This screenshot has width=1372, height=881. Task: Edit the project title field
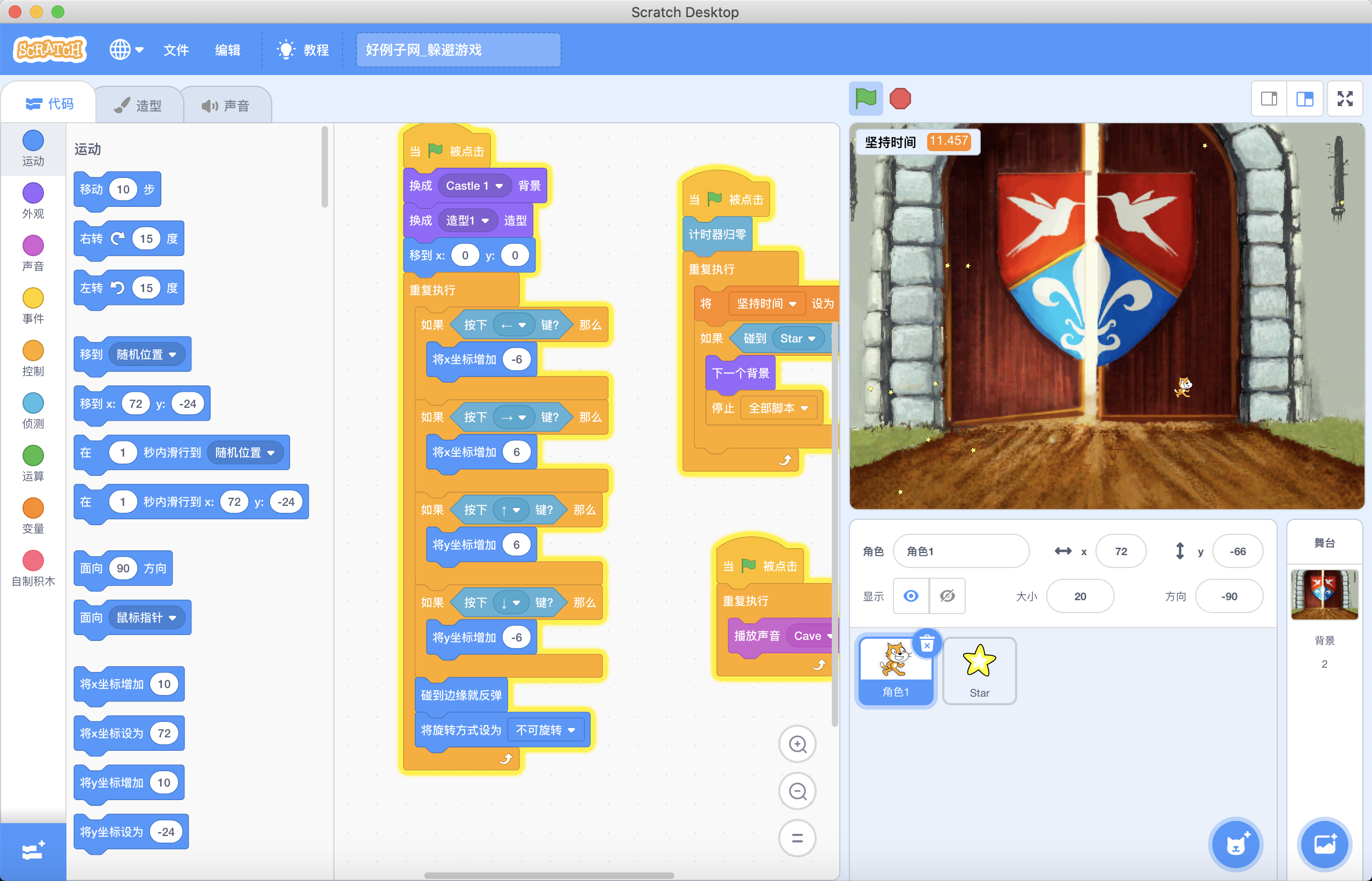click(458, 50)
